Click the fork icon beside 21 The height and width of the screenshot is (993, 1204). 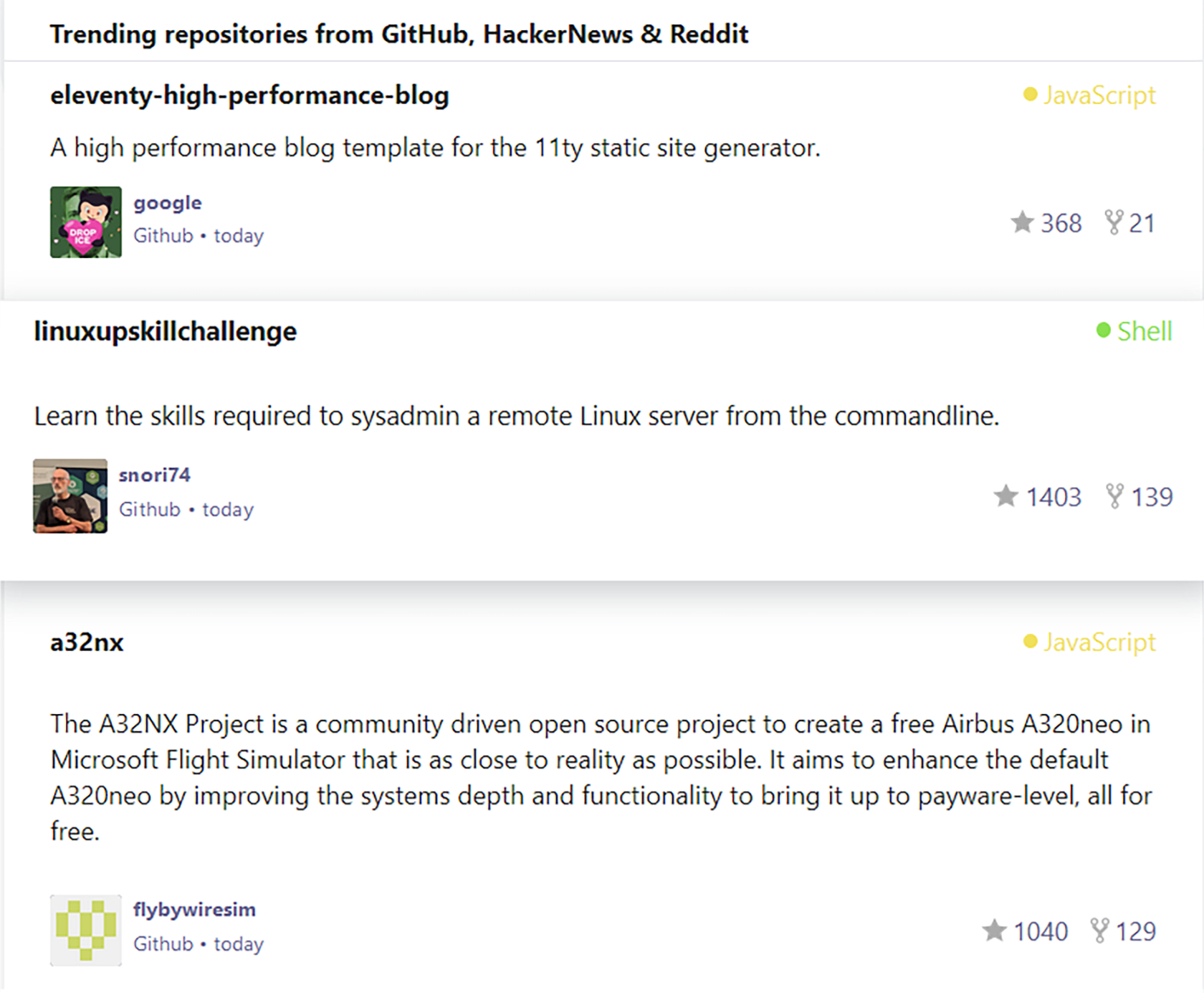[1113, 222]
